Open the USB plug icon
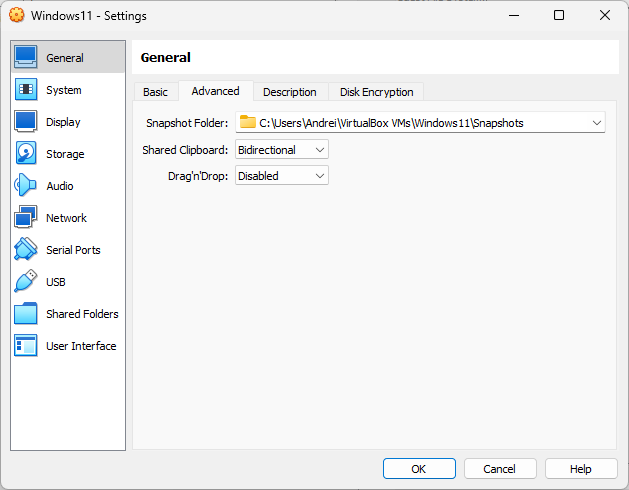Screen dimensions: 629x490 26,281
